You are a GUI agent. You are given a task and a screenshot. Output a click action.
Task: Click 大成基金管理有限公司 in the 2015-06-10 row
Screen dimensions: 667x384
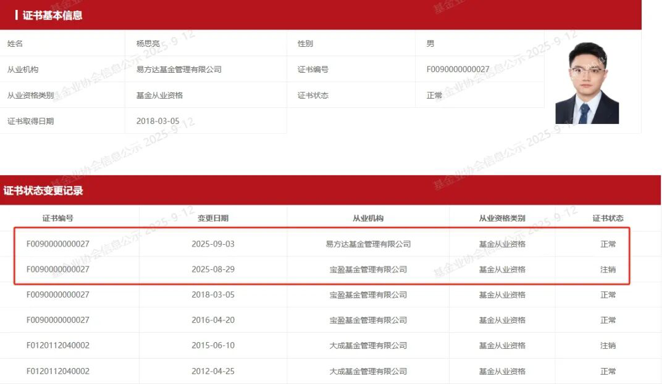[368, 345]
